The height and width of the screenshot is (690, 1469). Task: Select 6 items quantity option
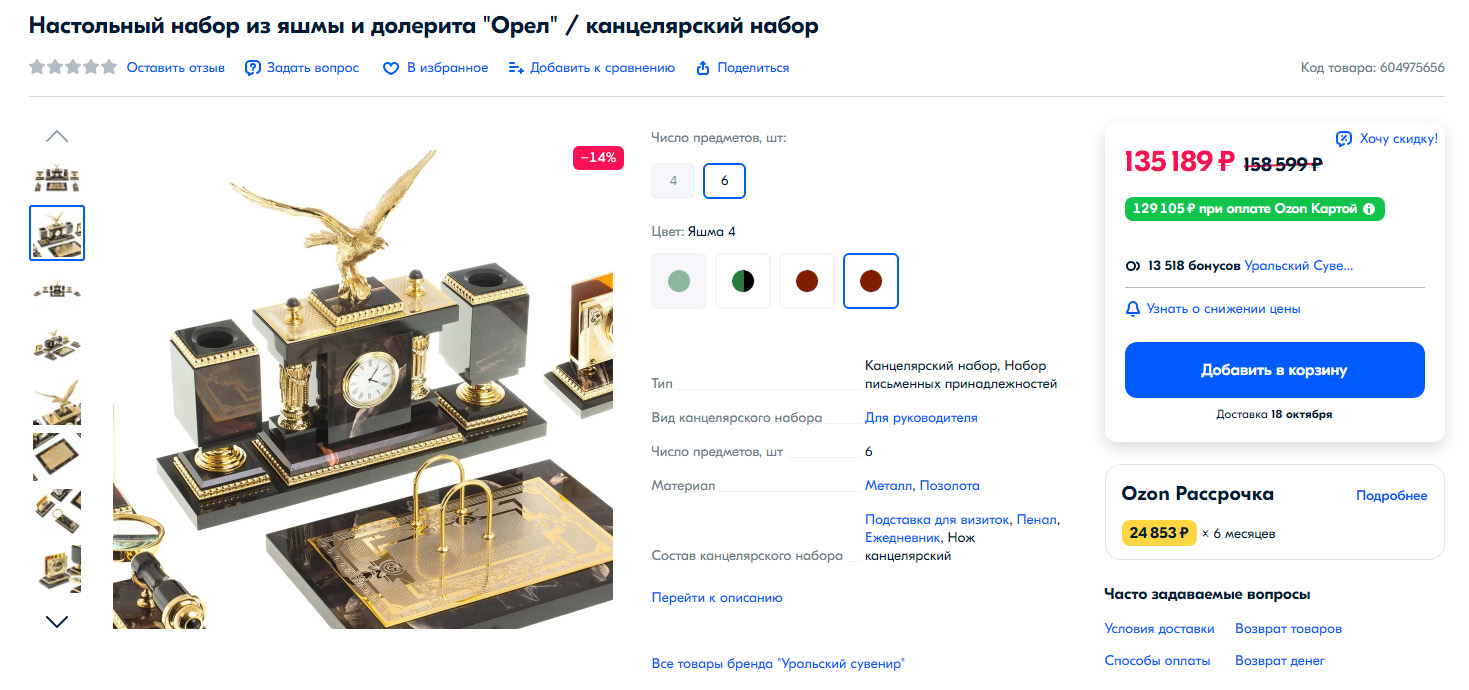pos(724,181)
